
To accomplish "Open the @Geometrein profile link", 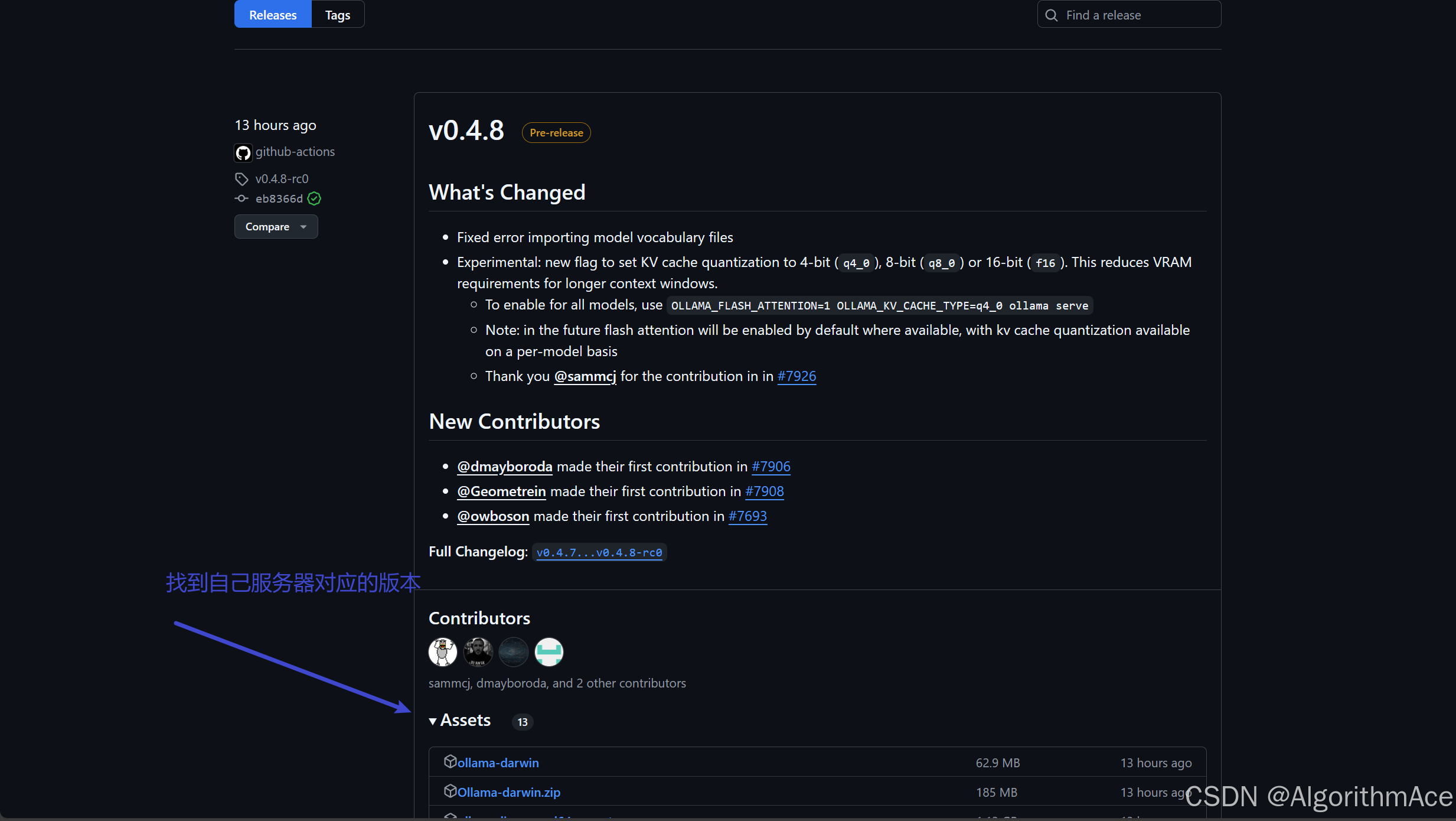I will click(x=501, y=491).
